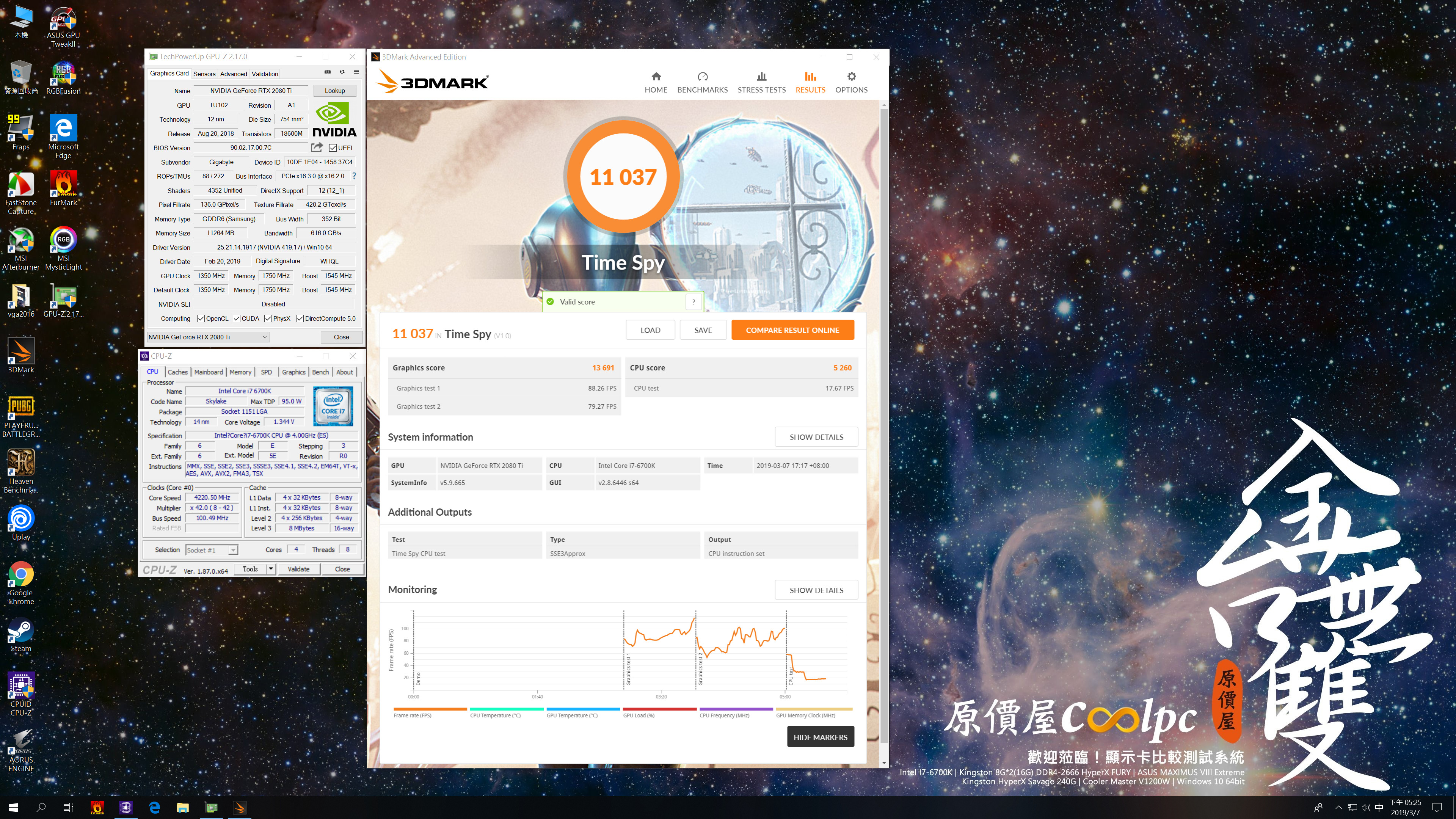This screenshot has width=1456, height=819.
Task: Click Bus Interface question mark
Action: click(x=355, y=176)
